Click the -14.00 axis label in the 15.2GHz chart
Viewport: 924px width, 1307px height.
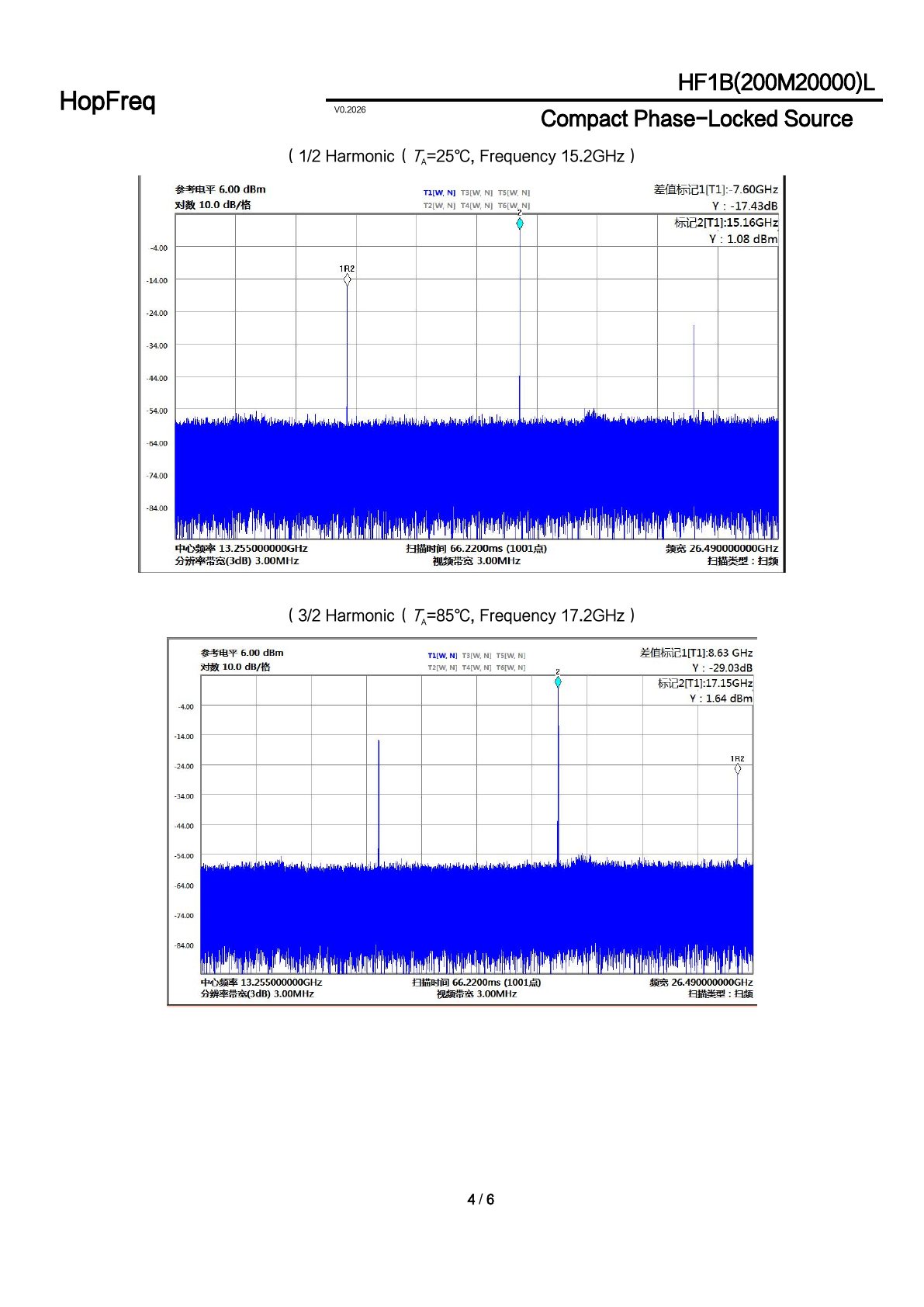[x=157, y=281]
